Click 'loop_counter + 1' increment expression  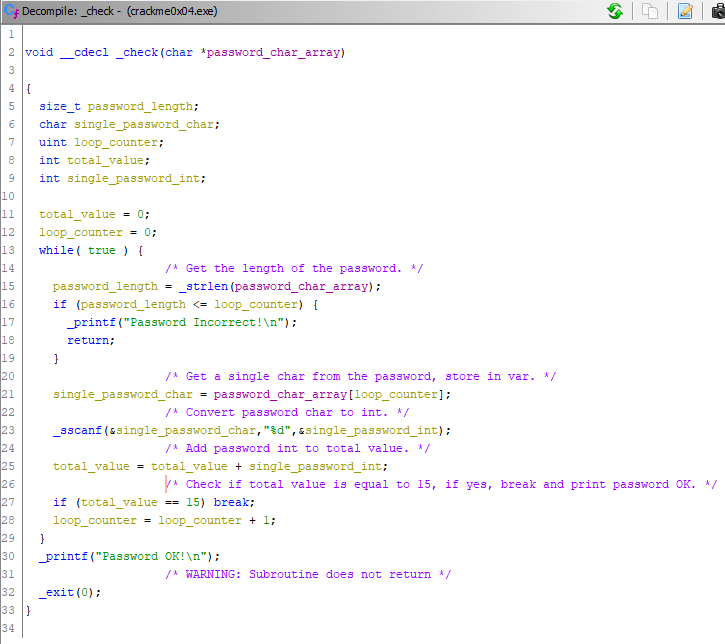214,521
